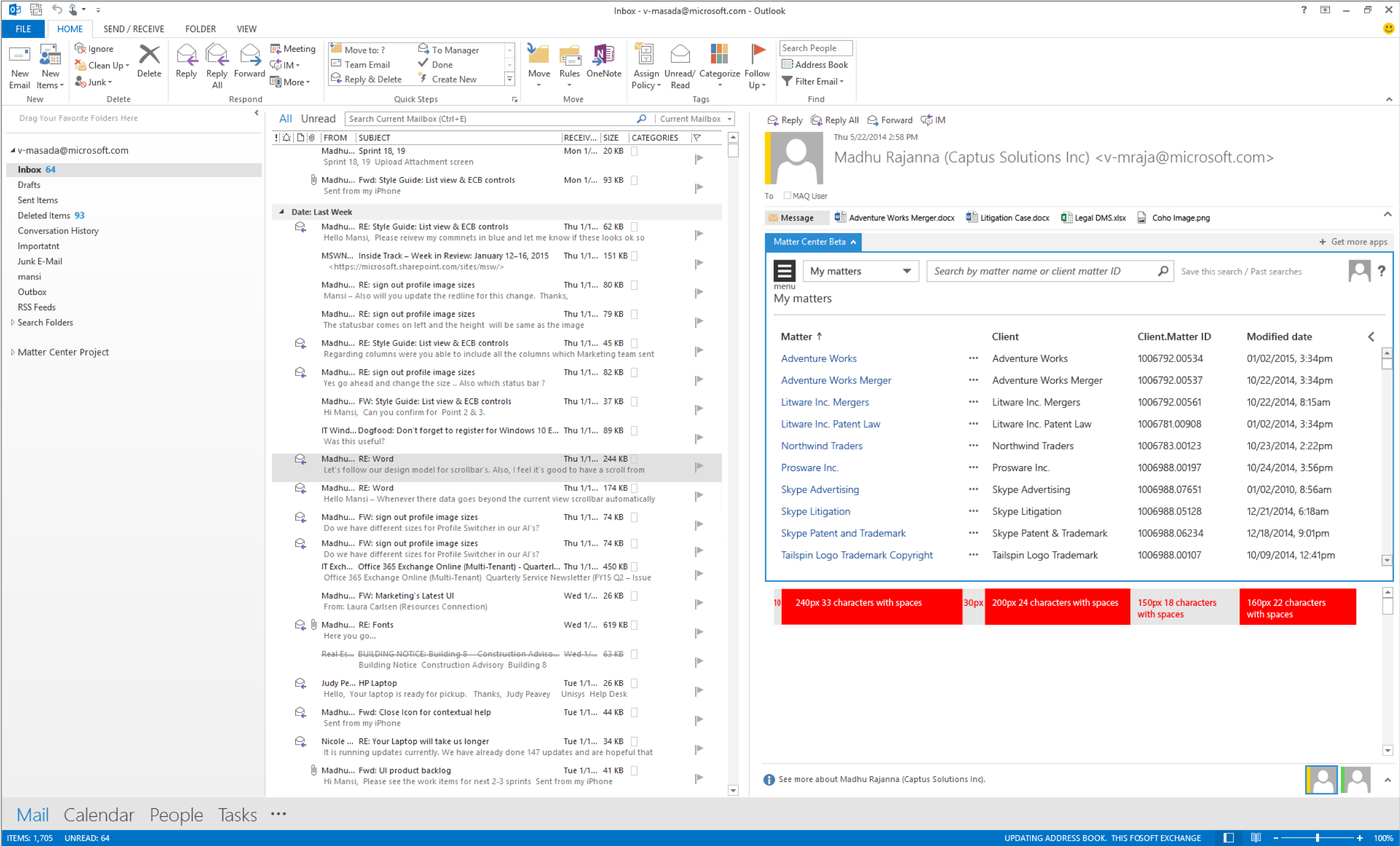Send selection to OneNote
The image size is (1400, 846).
pos(604,61)
